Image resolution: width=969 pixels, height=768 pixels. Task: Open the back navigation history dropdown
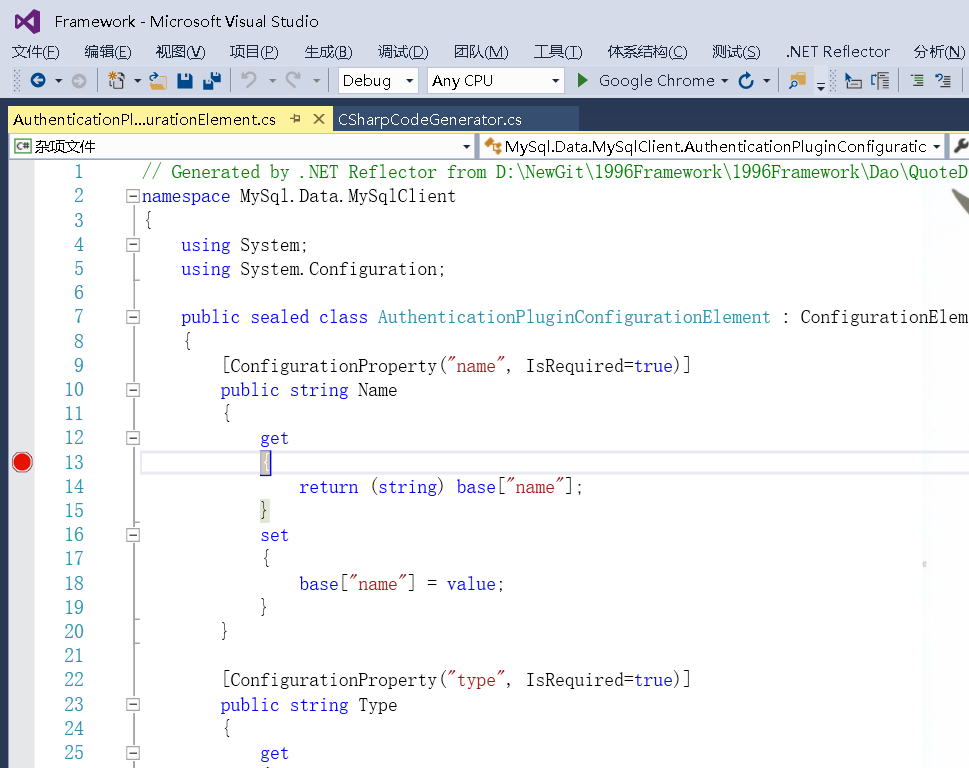pyautogui.click(x=59, y=81)
